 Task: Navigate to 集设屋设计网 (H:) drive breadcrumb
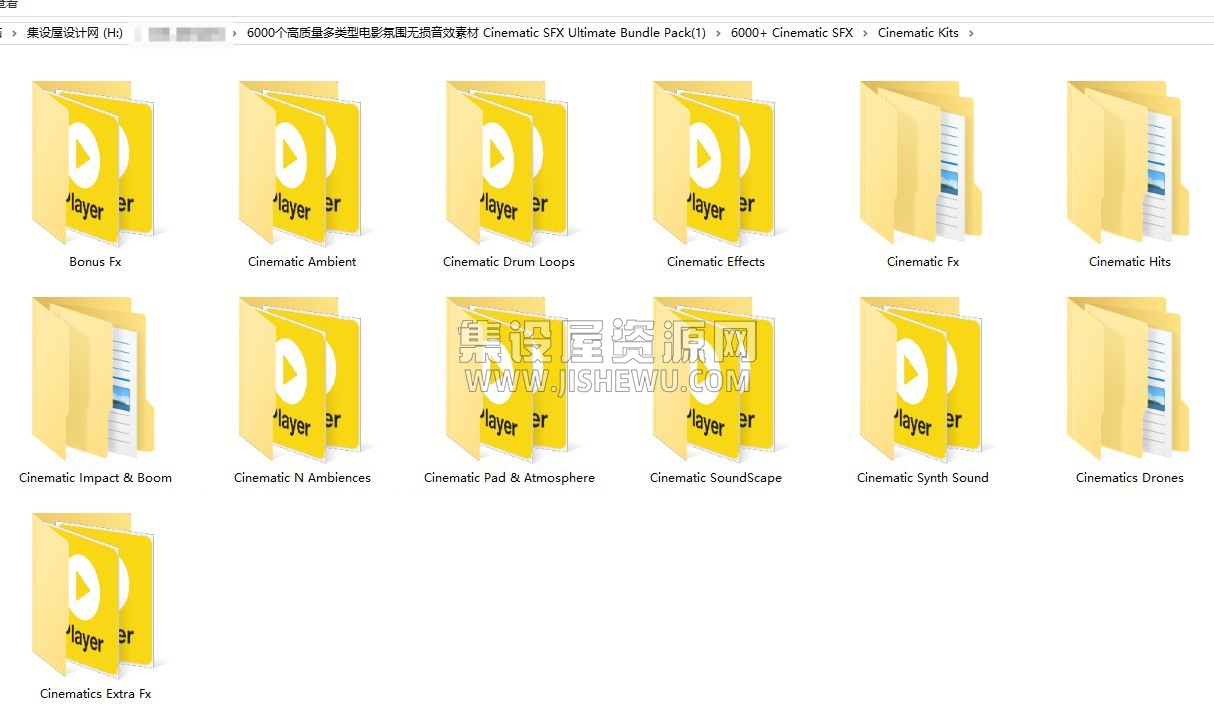click(75, 33)
